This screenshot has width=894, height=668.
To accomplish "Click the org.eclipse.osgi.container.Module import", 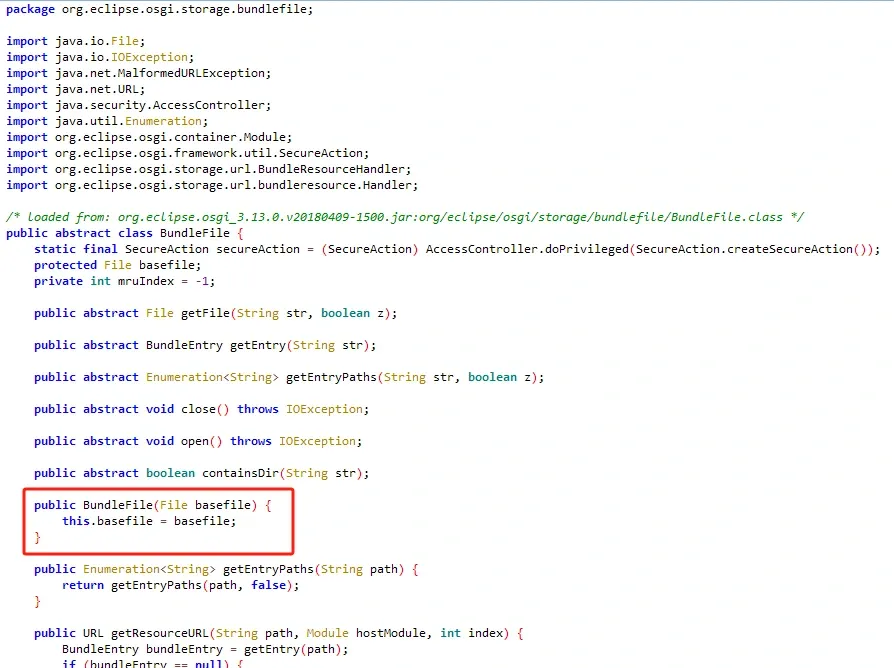I will (149, 137).
